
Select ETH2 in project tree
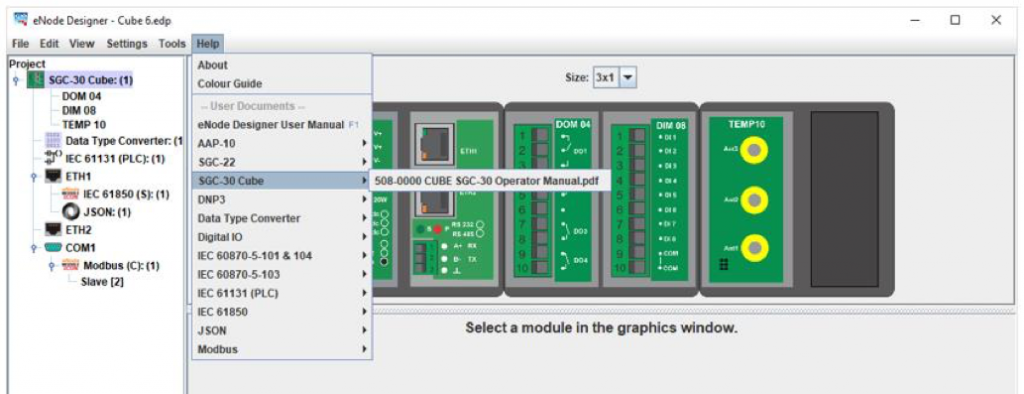(78, 230)
